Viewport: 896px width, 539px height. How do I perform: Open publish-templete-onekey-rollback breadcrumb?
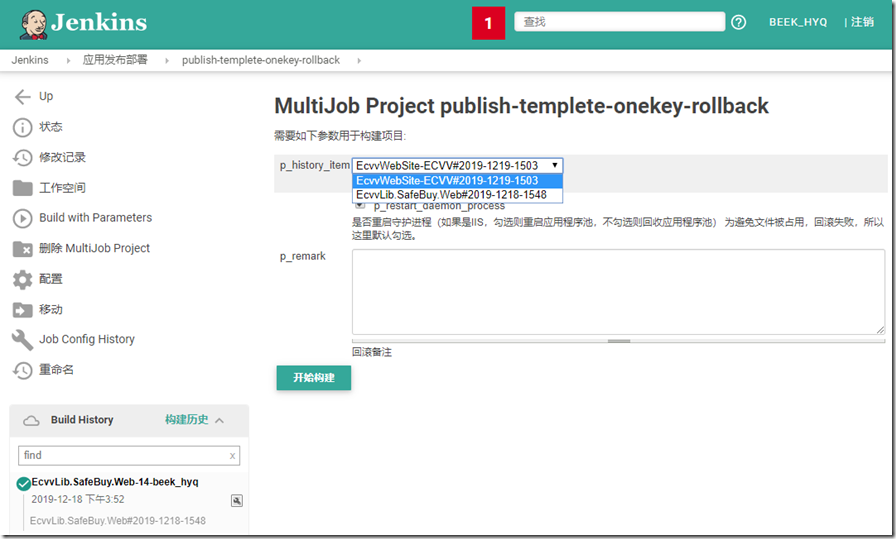261,60
